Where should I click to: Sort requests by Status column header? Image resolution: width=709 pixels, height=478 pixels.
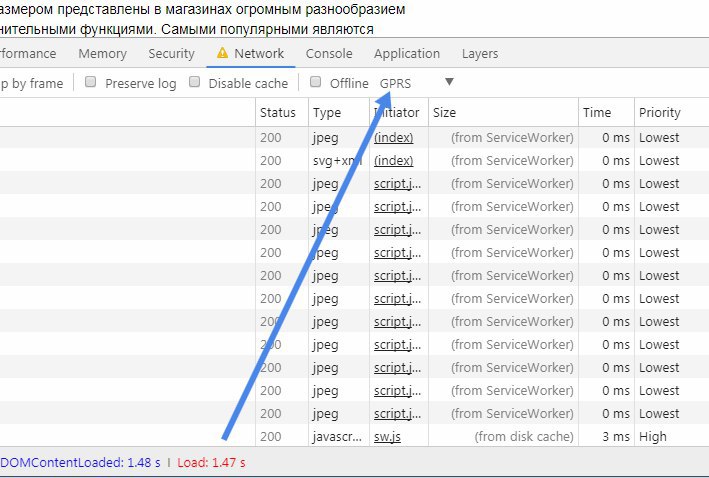tap(278, 113)
